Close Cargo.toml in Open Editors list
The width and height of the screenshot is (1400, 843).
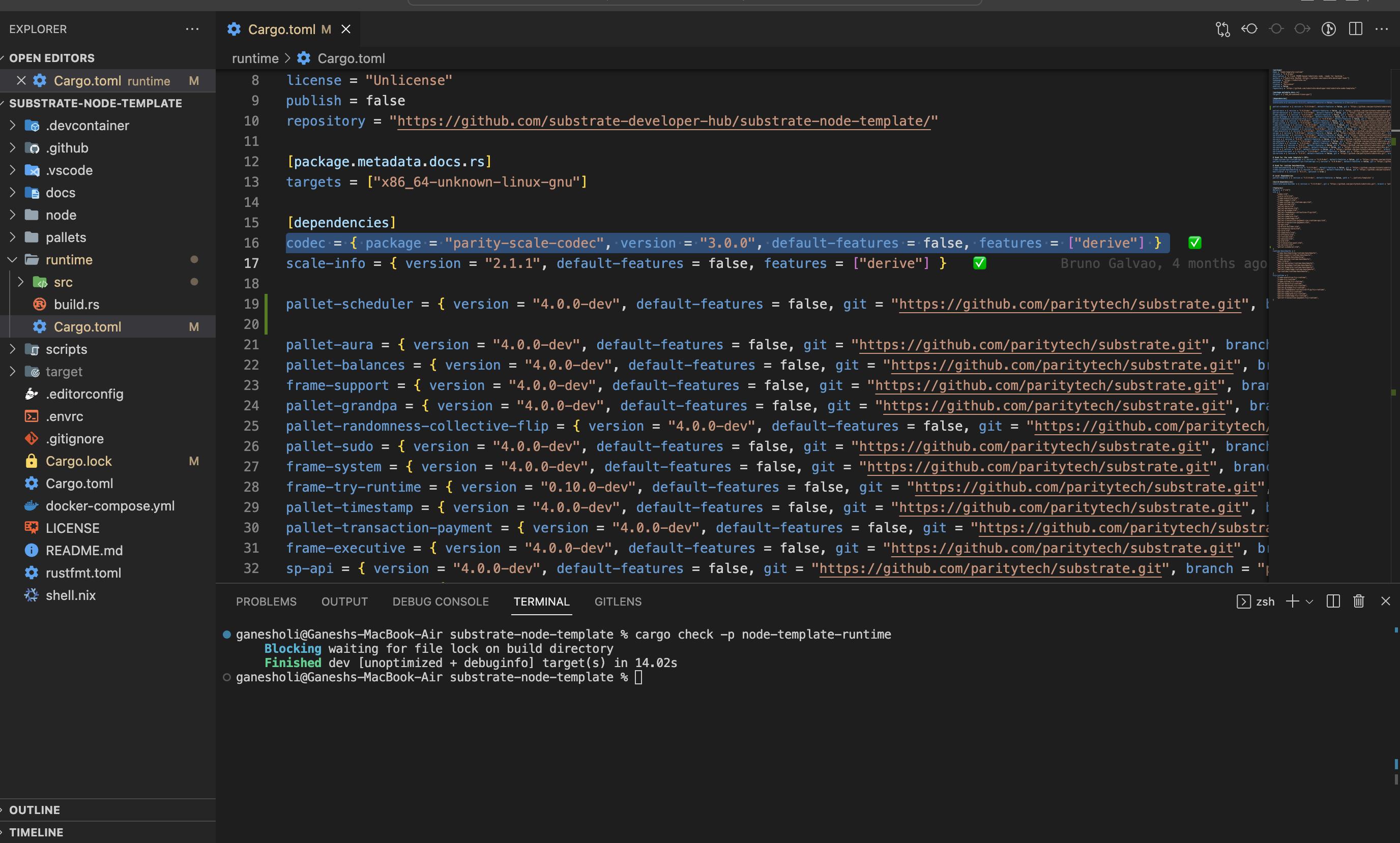pos(21,81)
